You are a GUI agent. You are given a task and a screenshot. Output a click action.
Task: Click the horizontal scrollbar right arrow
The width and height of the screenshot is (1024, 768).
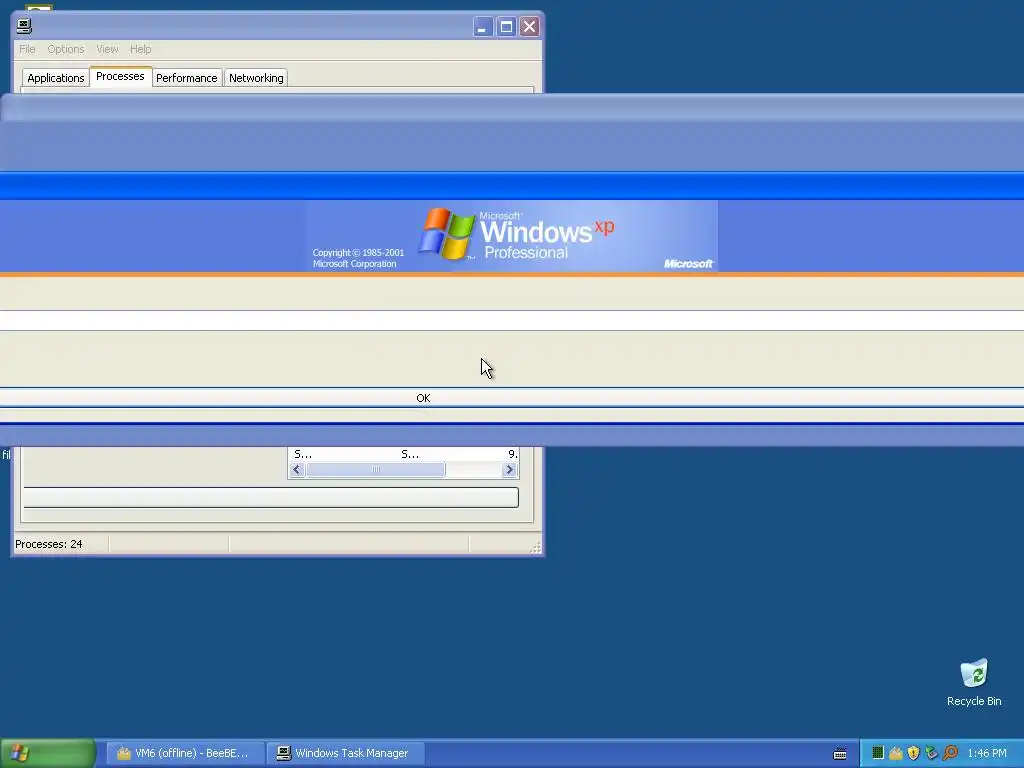(x=509, y=470)
